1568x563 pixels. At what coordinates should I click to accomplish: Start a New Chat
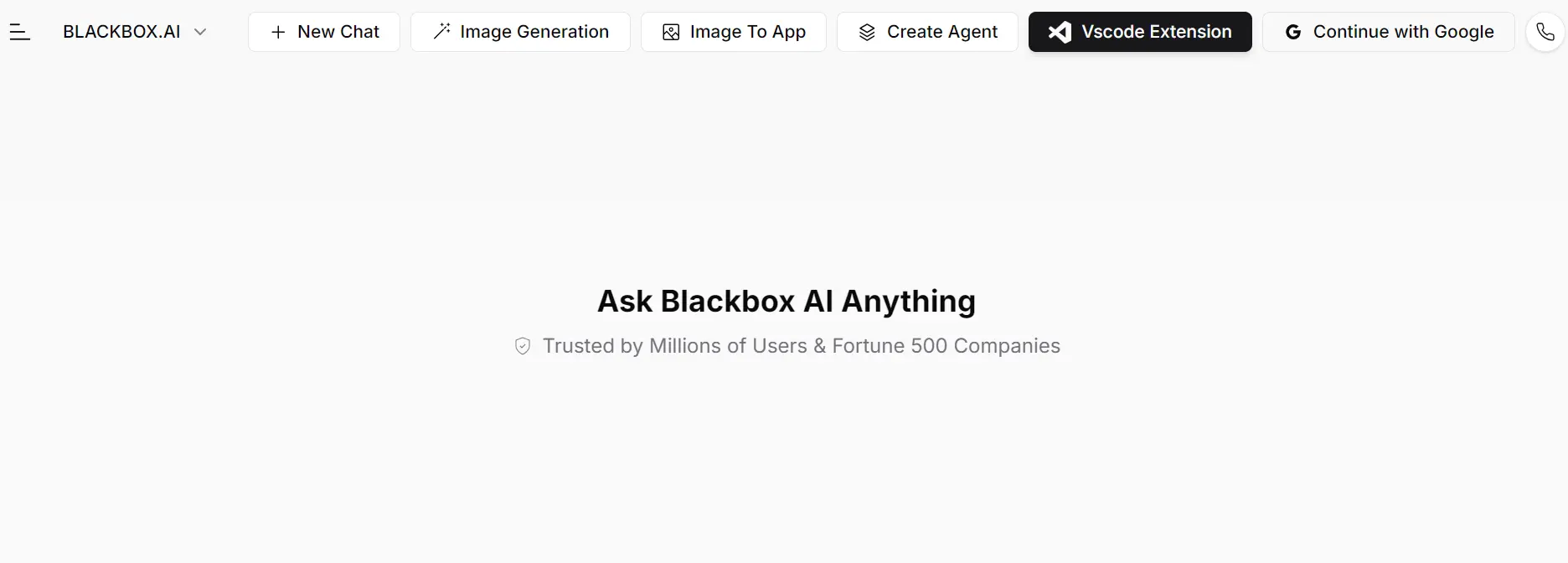tap(338, 32)
